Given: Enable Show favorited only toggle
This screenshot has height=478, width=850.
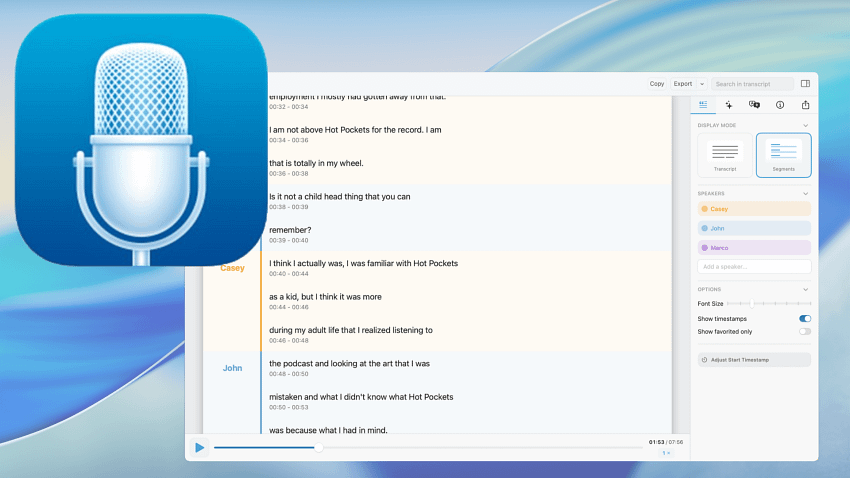Looking at the screenshot, I should (805, 332).
